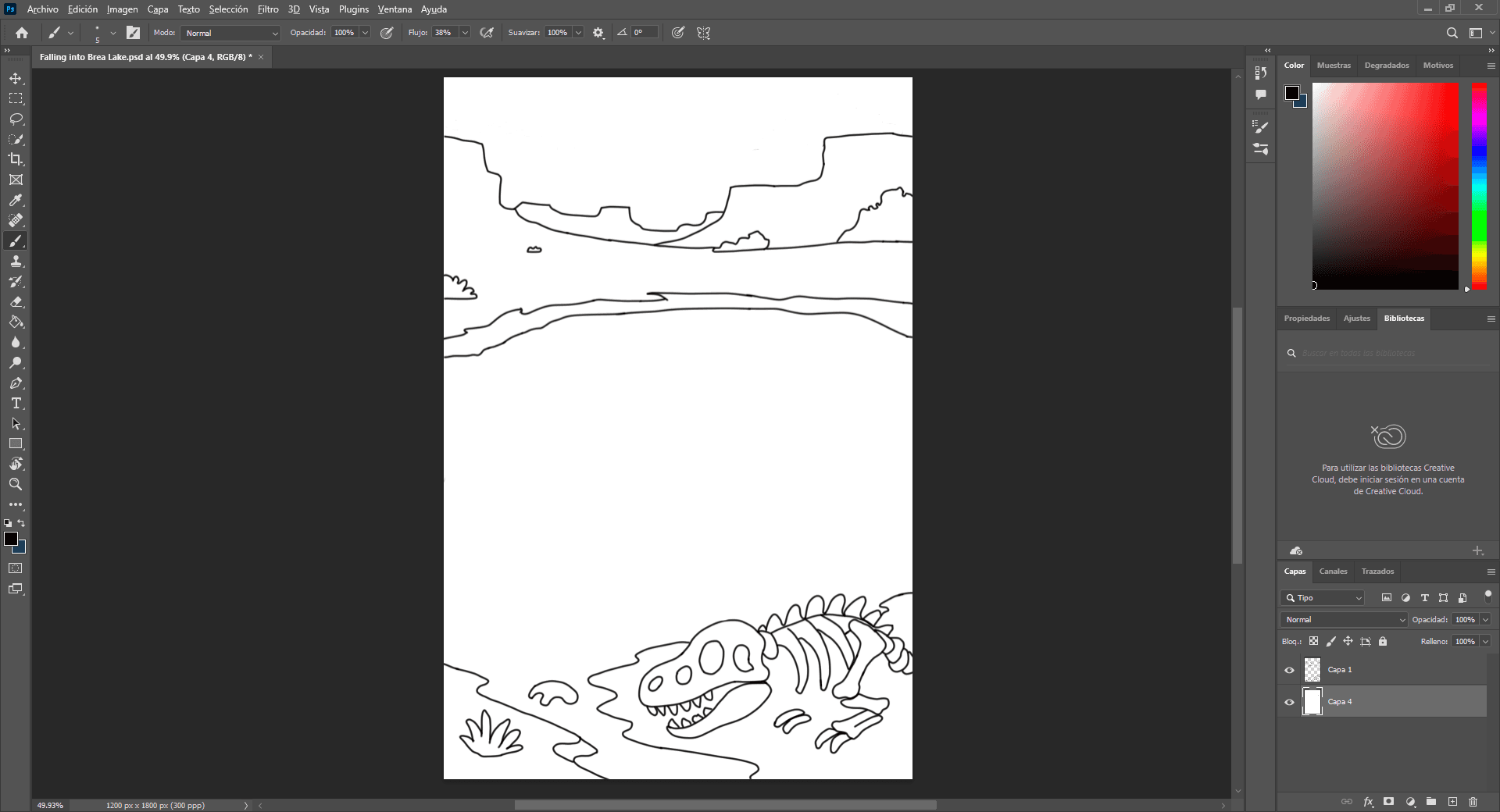Choose the Crop tool
The width and height of the screenshot is (1500, 812).
[16, 159]
